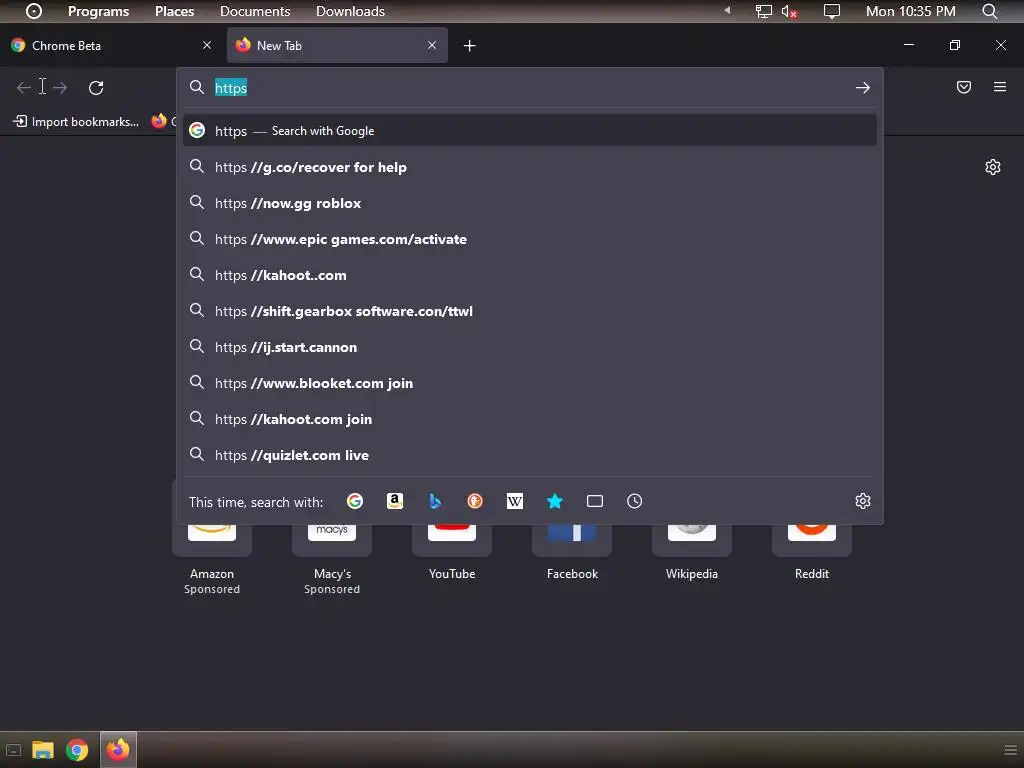Viewport: 1024px width, 768px height.
Task: Click the Import bookmarks button
Action: 76,121
